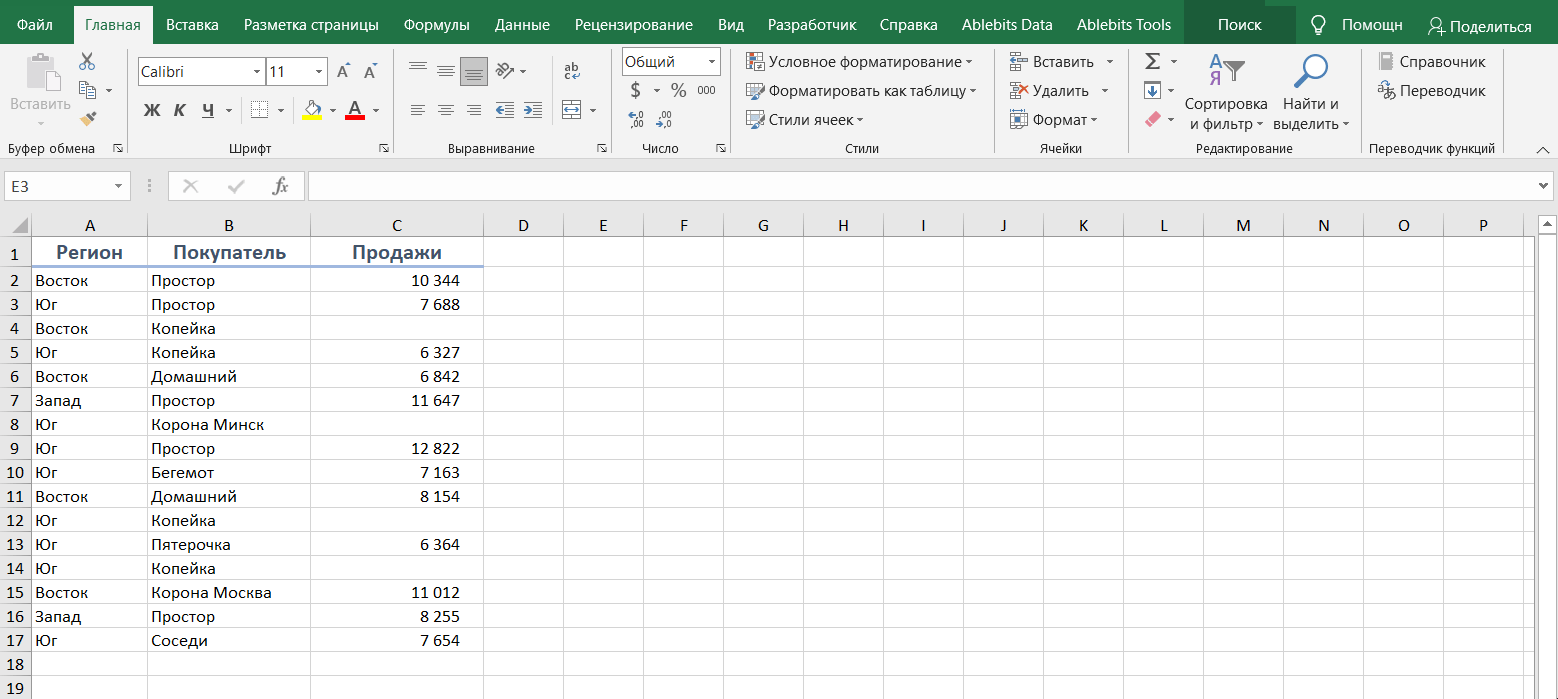Screen dimensions: 1558x699
Task: Open the Calibri font name dropdown
Action: click(256, 72)
